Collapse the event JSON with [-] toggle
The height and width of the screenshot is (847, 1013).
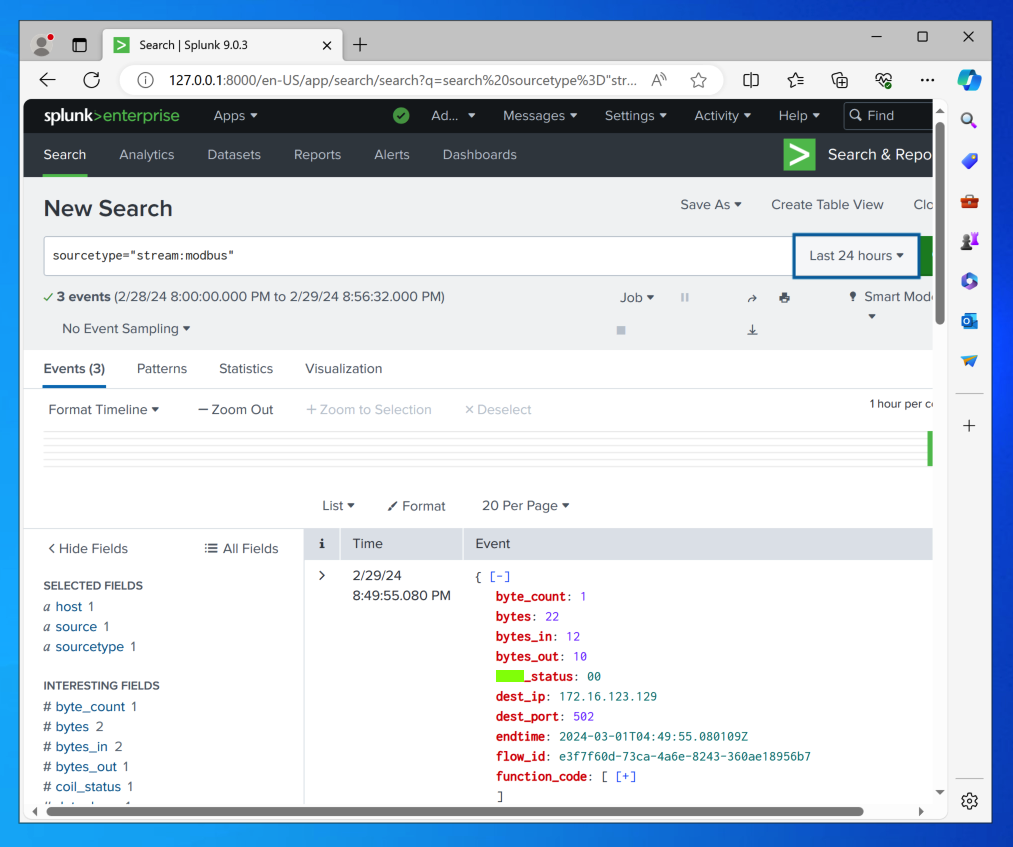[x=500, y=577]
